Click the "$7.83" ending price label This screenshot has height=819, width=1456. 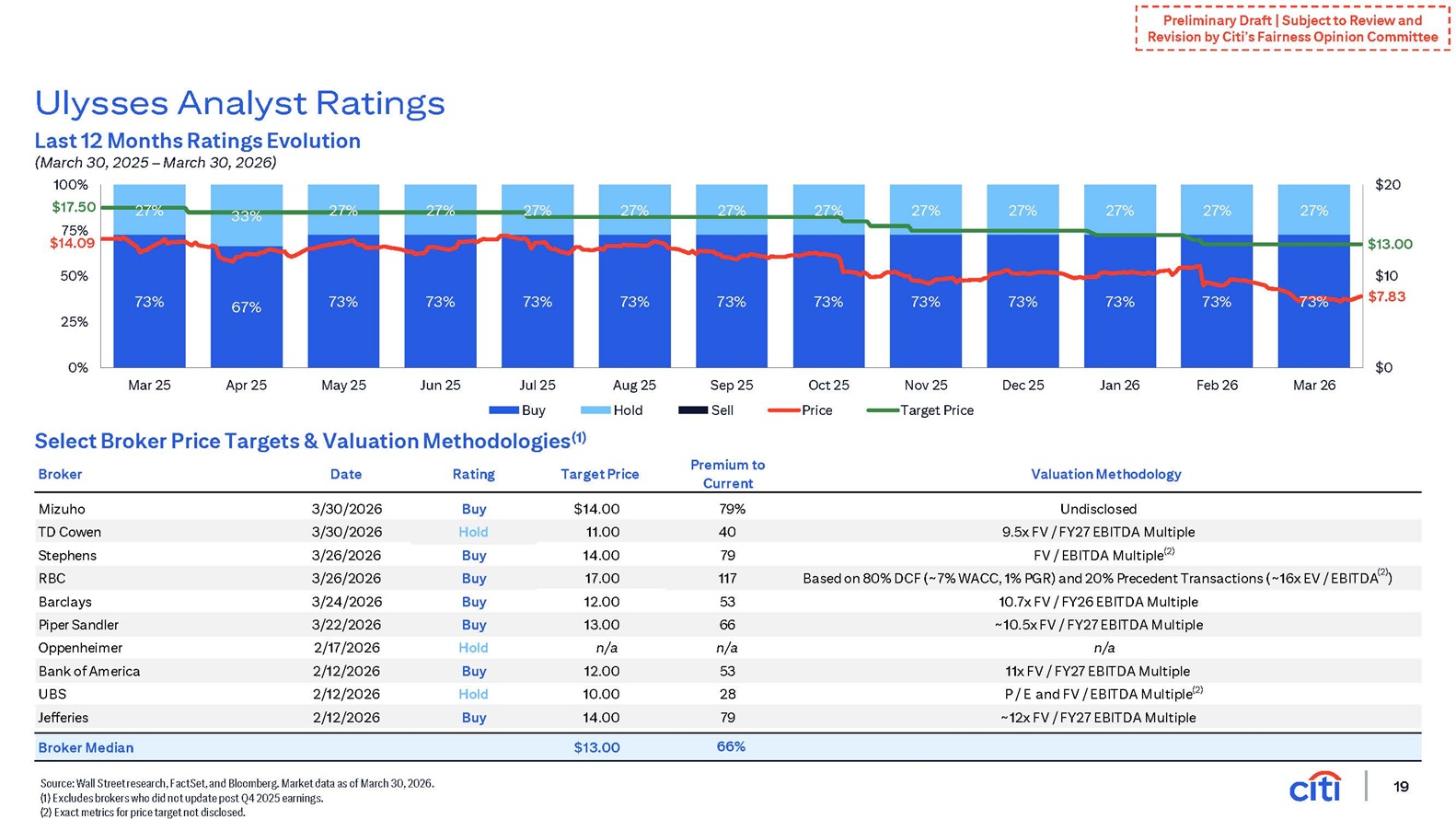pyautogui.click(x=1386, y=296)
